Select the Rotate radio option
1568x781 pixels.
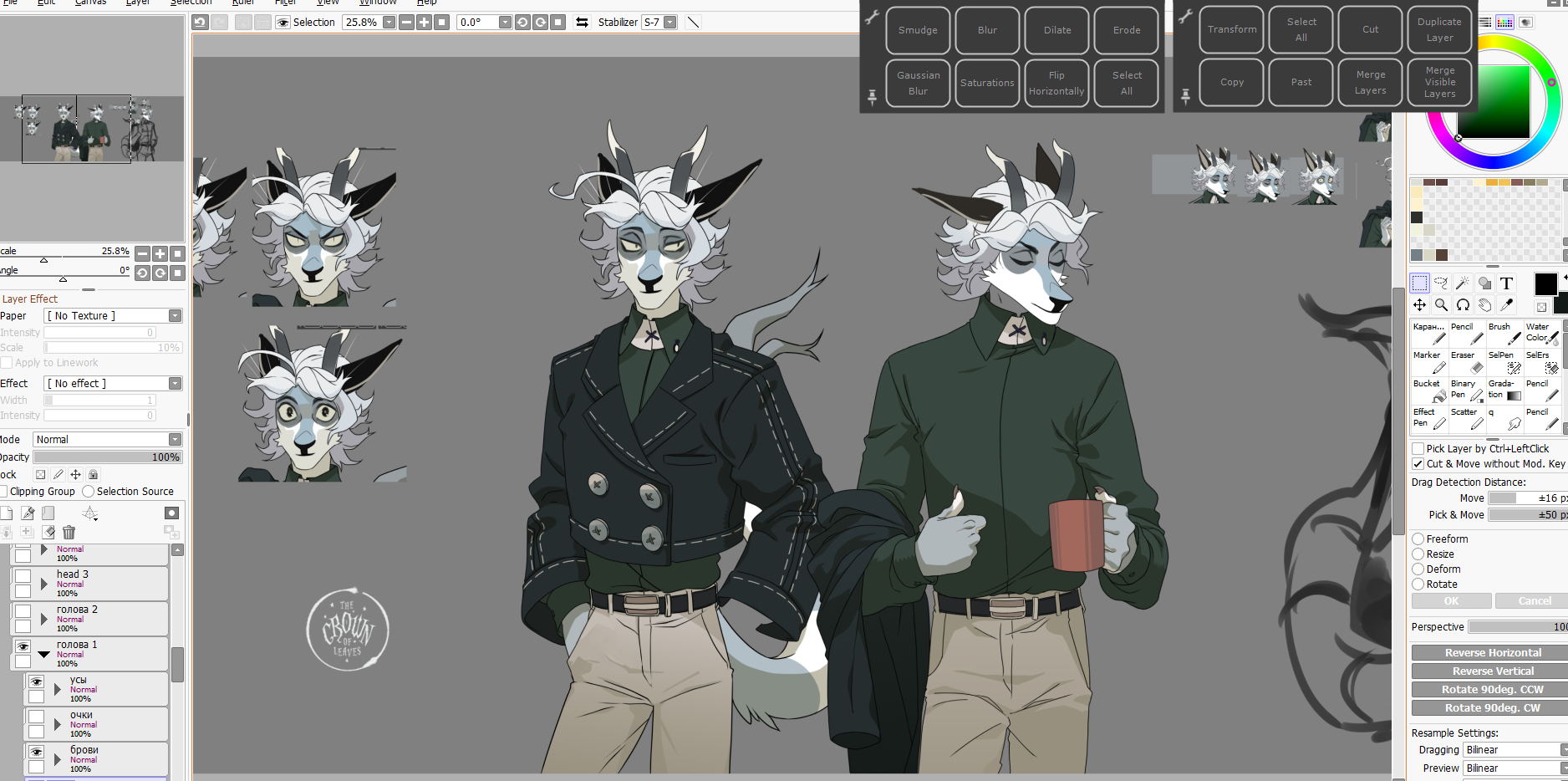tap(1418, 584)
